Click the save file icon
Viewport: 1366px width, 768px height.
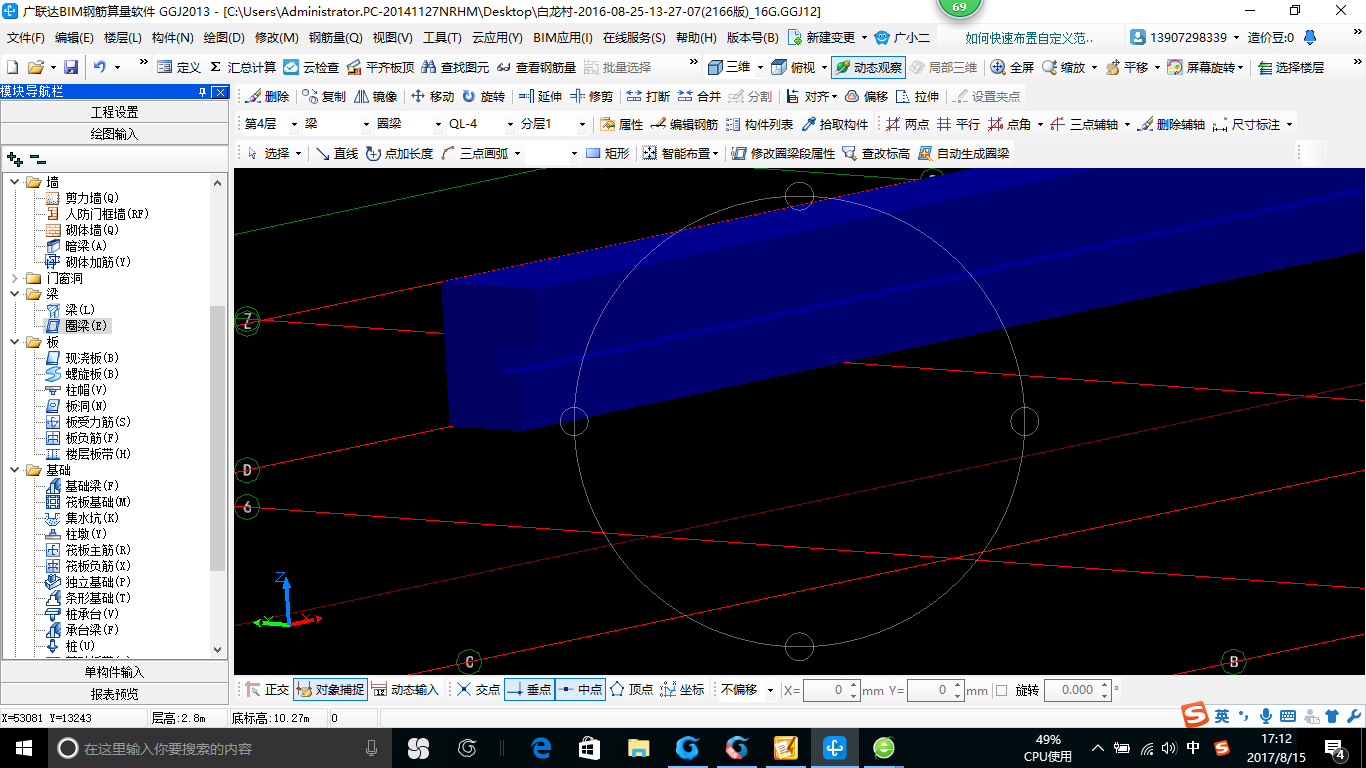[71, 67]
